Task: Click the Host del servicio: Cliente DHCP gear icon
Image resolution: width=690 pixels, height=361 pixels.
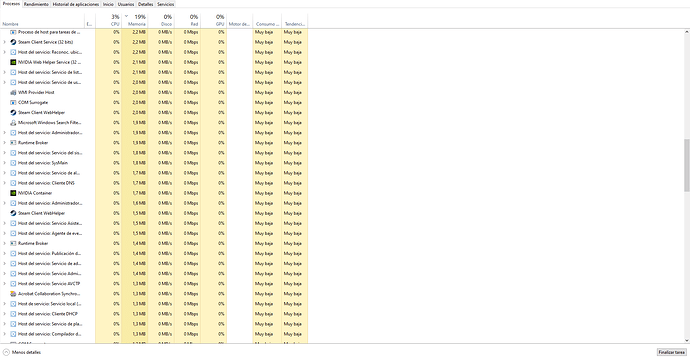Action: 13,314
